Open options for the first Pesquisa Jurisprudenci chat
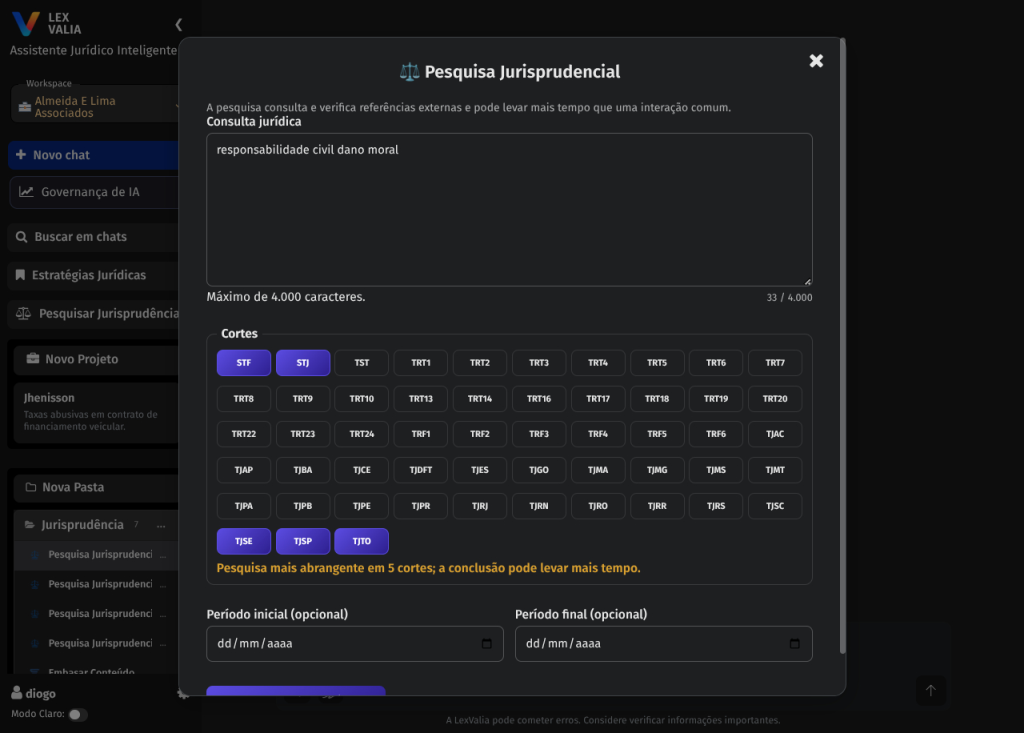Screen dimensions: 1024x733 (x=163, y=555)
